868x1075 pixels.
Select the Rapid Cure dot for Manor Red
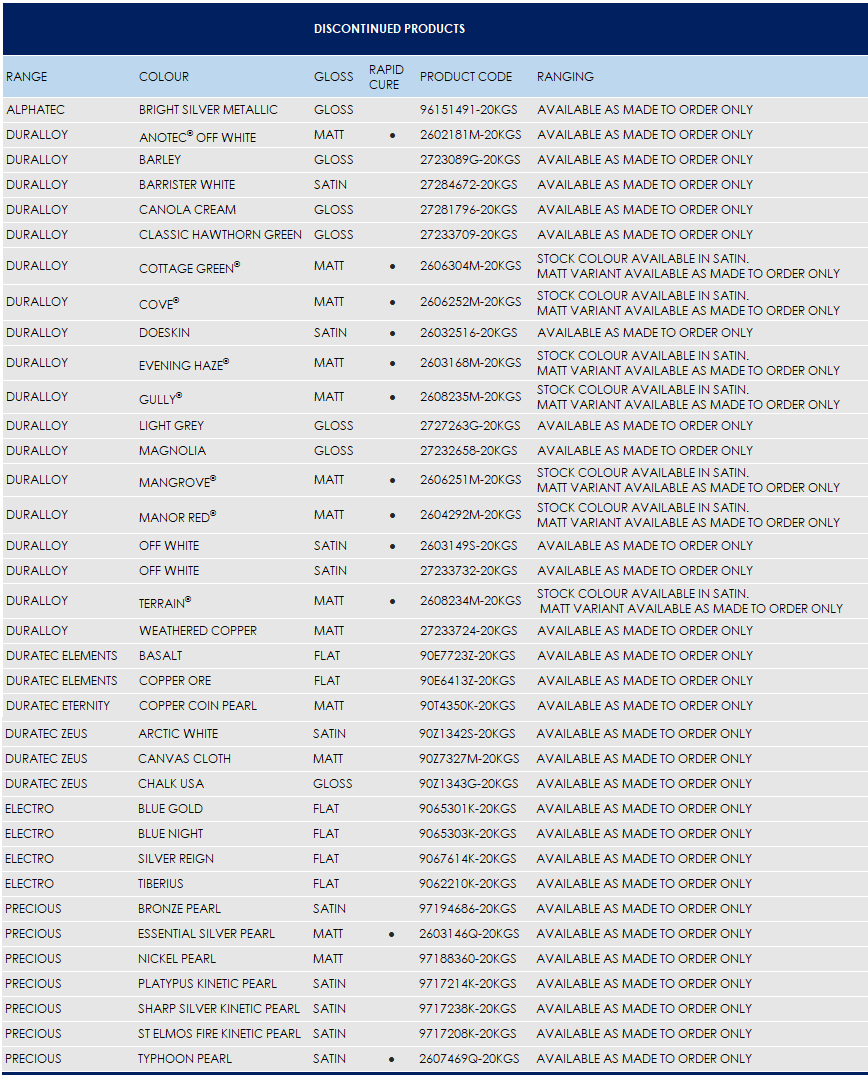click(392, 516)
